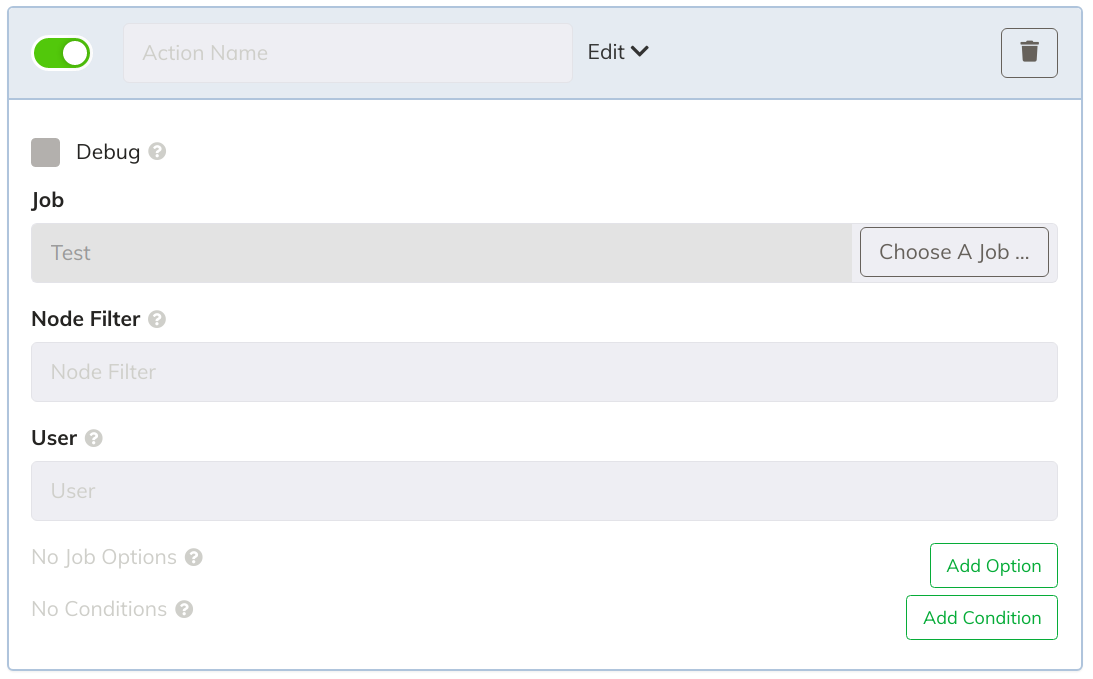Open the help icon beside Debug
This screenshot has height=679, width=1093.
(158, 151)
